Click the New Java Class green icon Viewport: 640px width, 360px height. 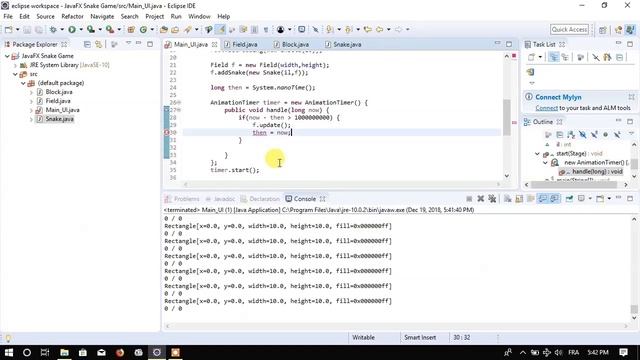[x=143, y=29]
